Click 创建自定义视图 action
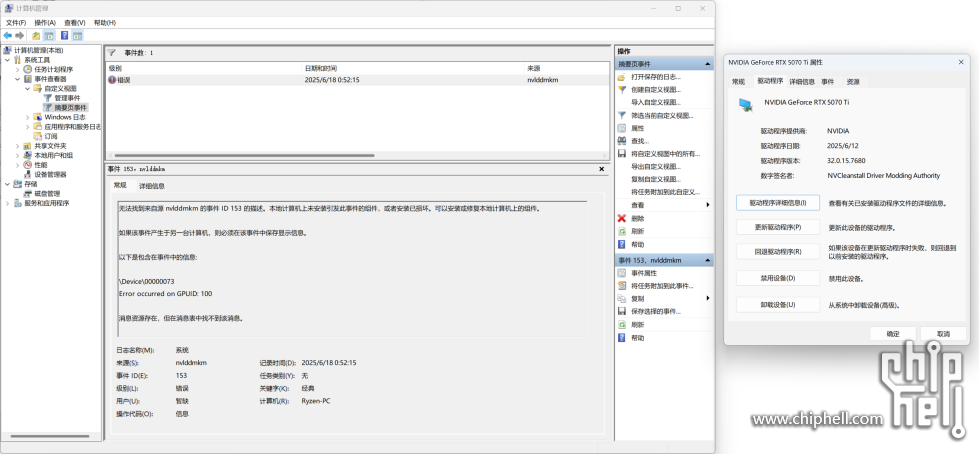The width and height of the screenshot is (979, 454). [656, 90]
